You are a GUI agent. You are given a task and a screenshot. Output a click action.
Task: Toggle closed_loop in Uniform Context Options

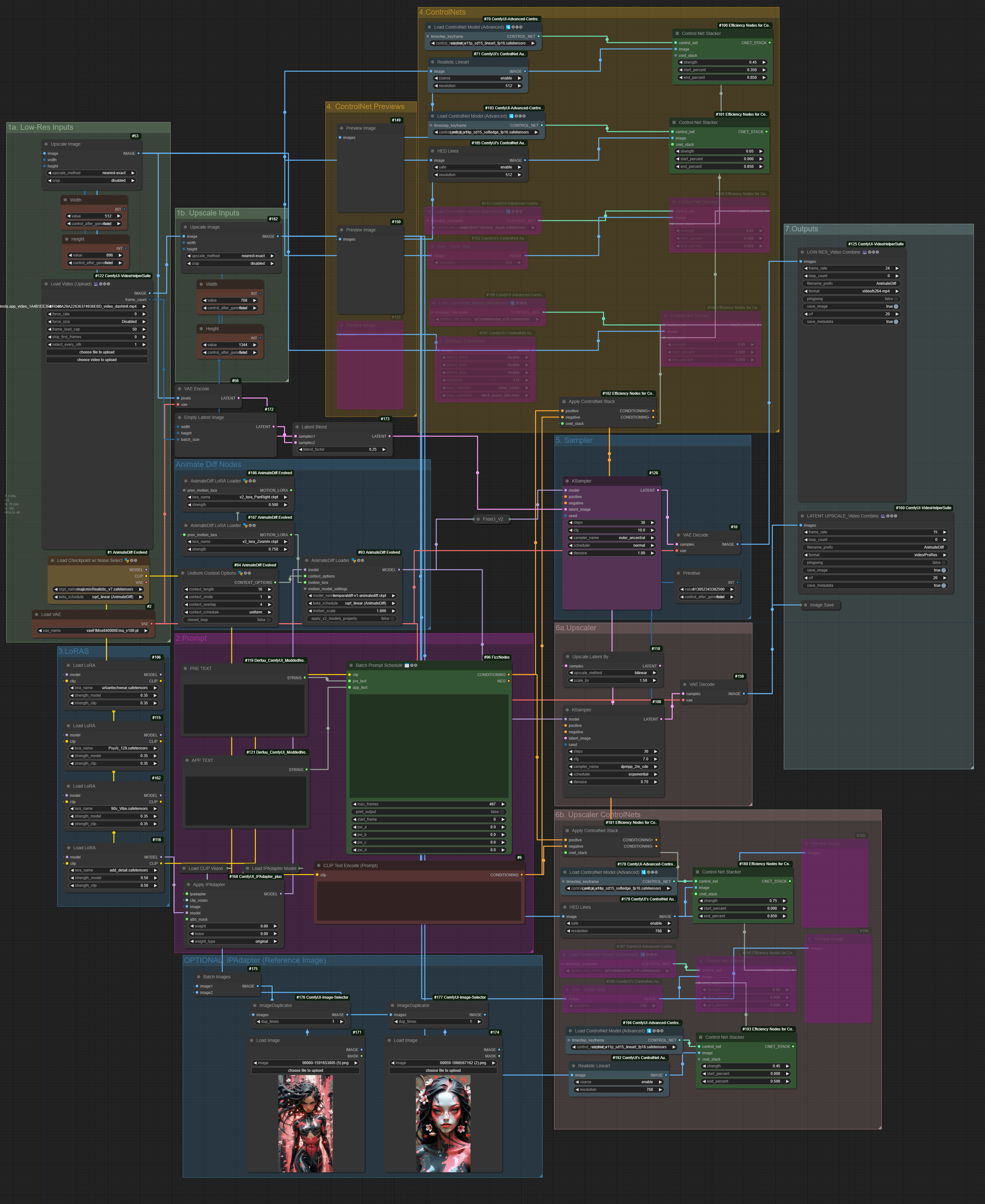pos(269,620)
